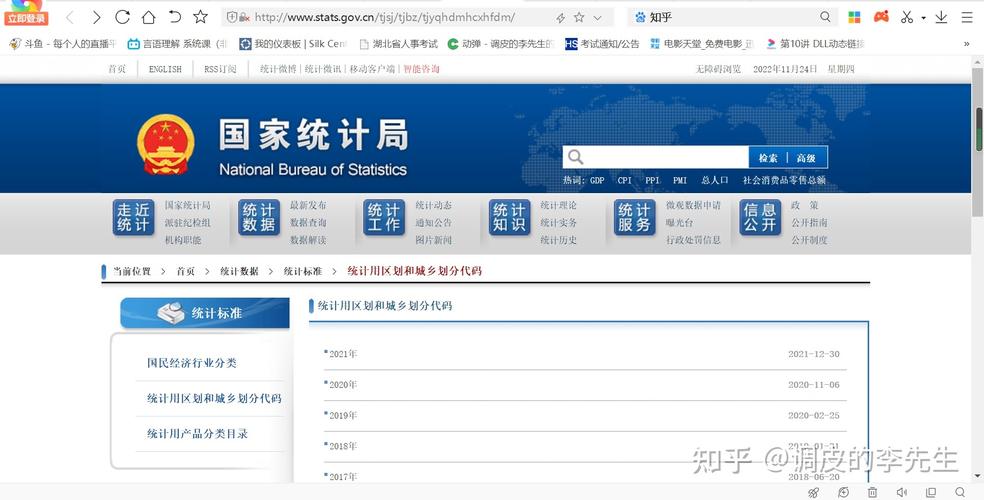Go to the browser home page icon
The image size is (984, 500).
pyautogui.click(x=148, y=17)
